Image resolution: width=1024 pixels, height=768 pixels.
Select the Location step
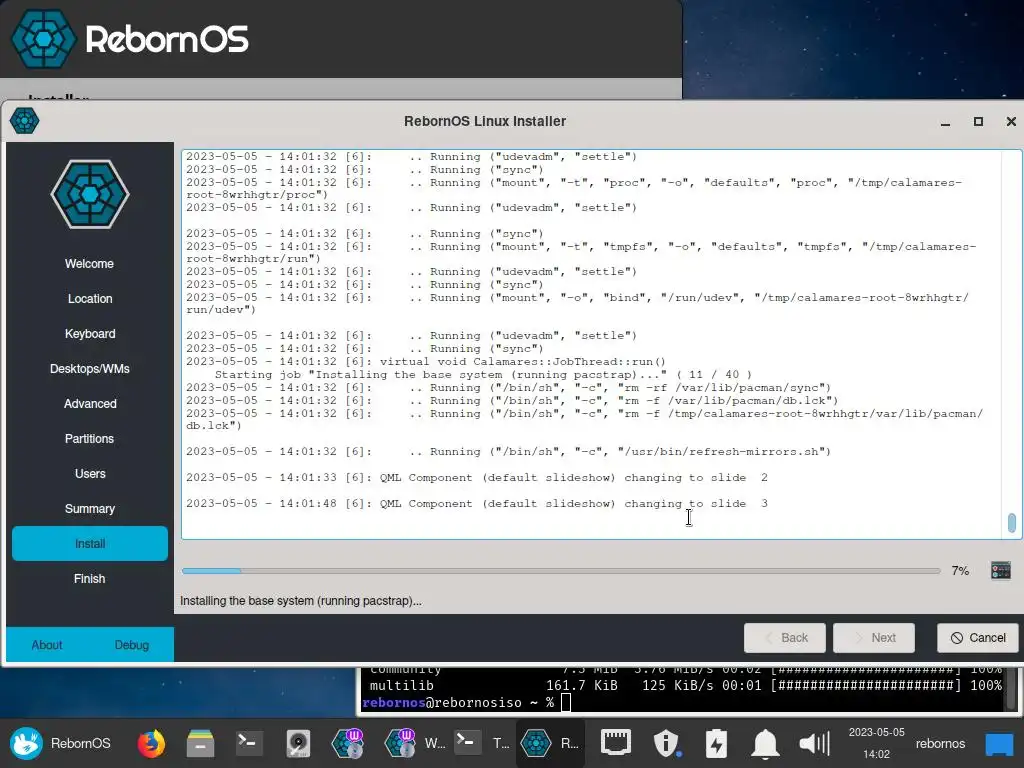89,298
